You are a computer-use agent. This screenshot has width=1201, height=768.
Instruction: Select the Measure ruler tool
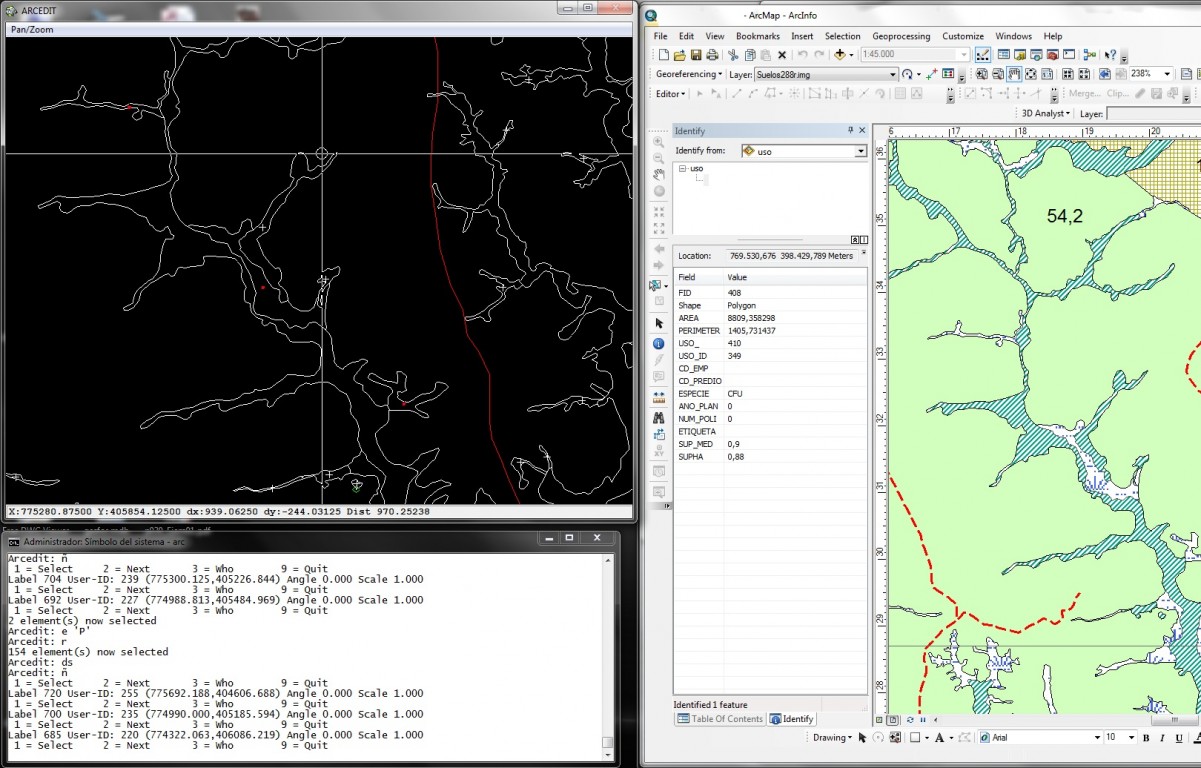(659, 397)
